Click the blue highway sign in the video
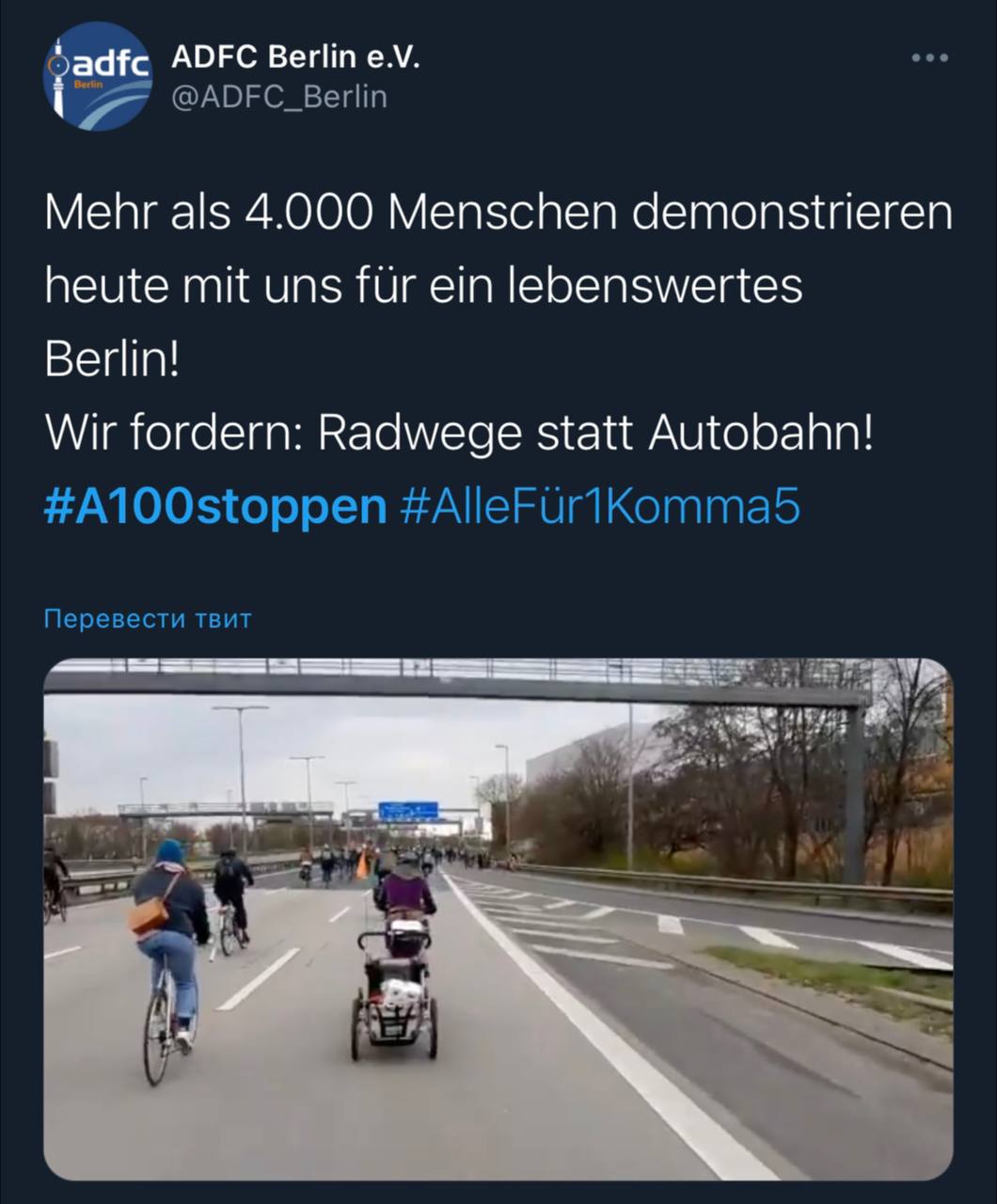This screenshot has width=997, height=1204. pos(408,810)
